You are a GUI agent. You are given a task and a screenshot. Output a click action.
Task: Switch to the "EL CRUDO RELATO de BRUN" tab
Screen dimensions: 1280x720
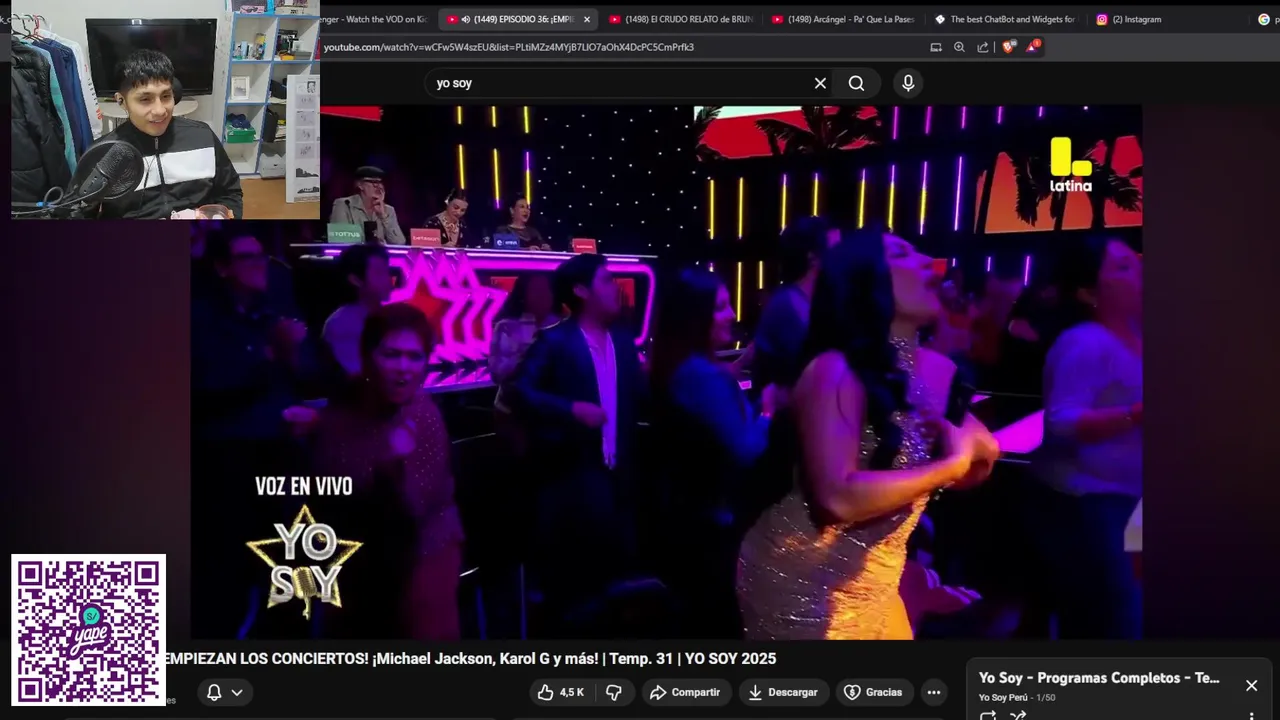coord(680,19)
